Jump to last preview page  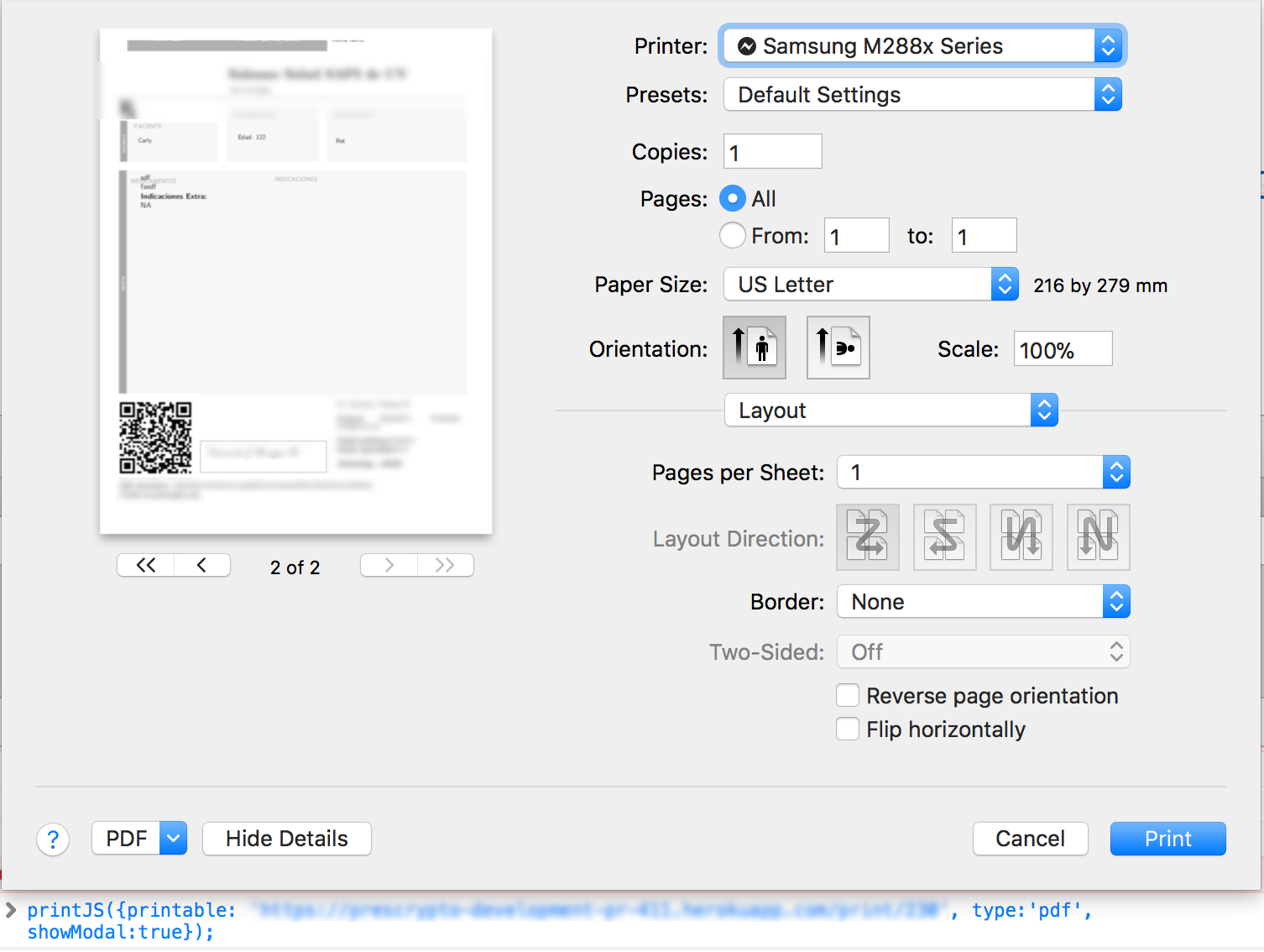pos(446,565)
